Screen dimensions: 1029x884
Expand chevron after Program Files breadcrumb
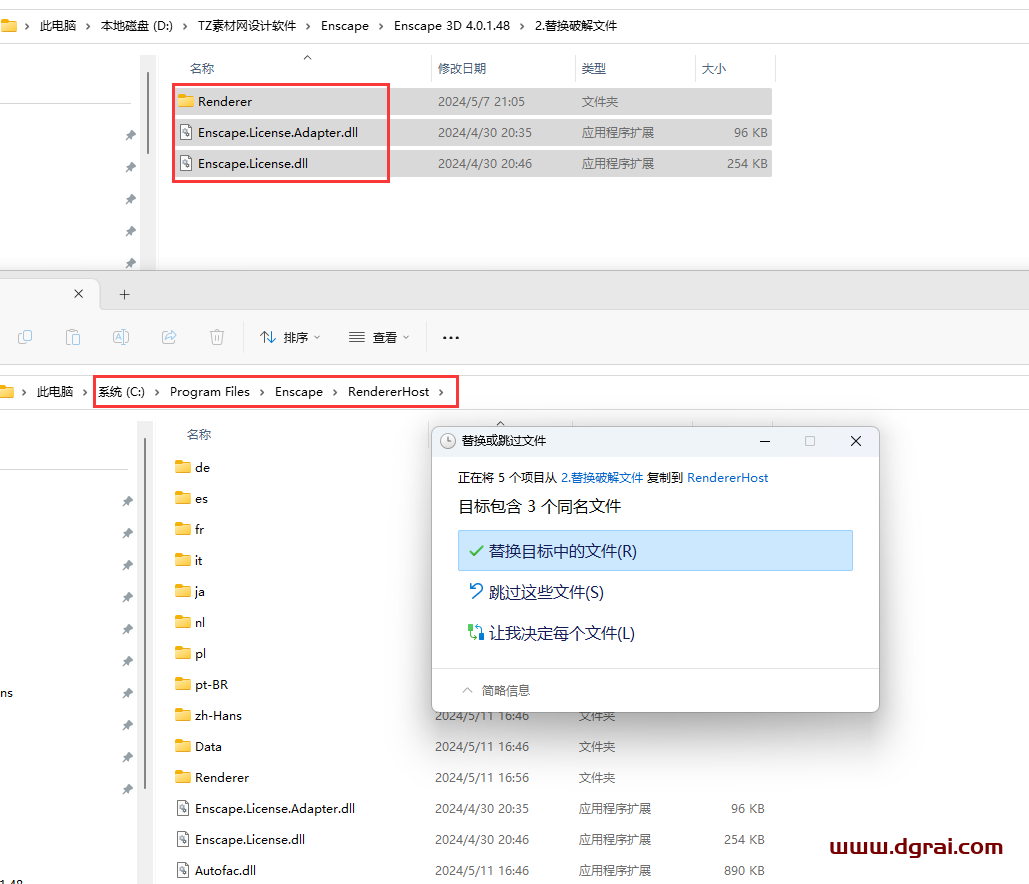point(262,392)
